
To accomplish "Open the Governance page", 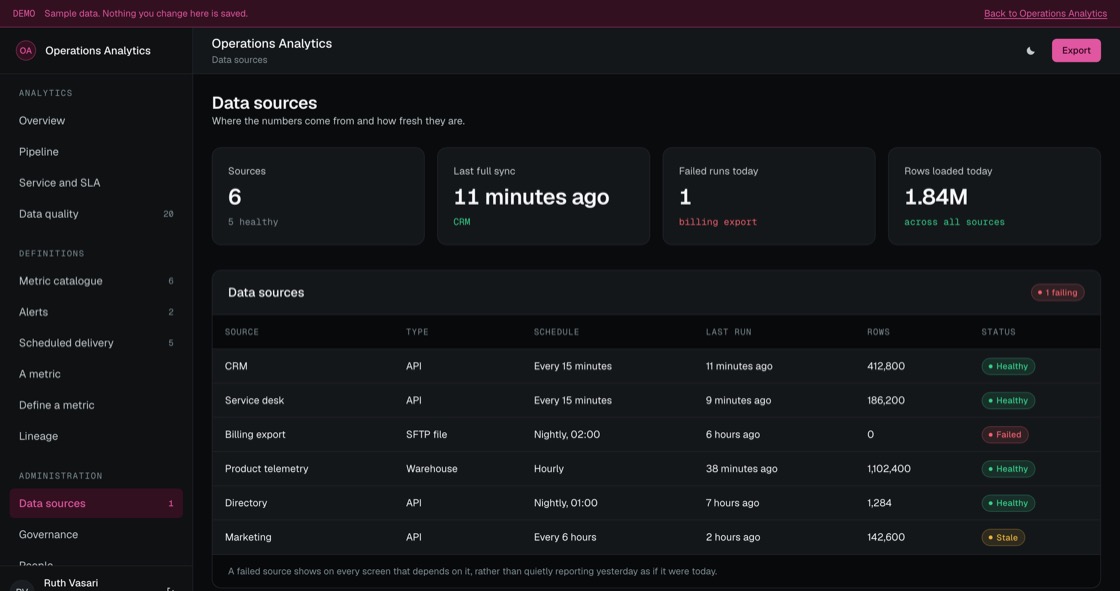I will click(96, 535).
